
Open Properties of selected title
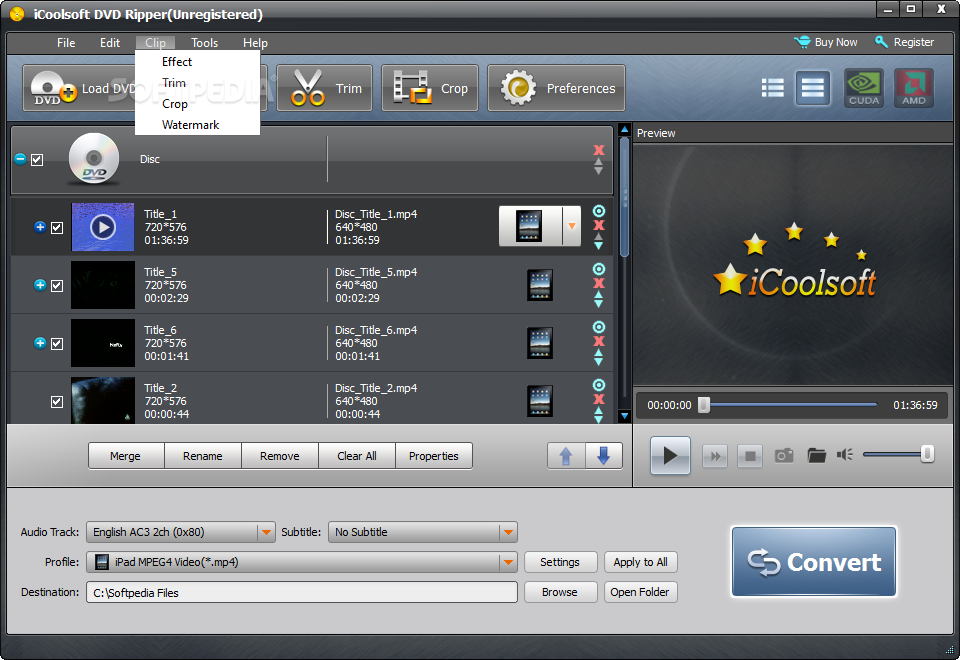pyautogui.click(x=433, y=456)
